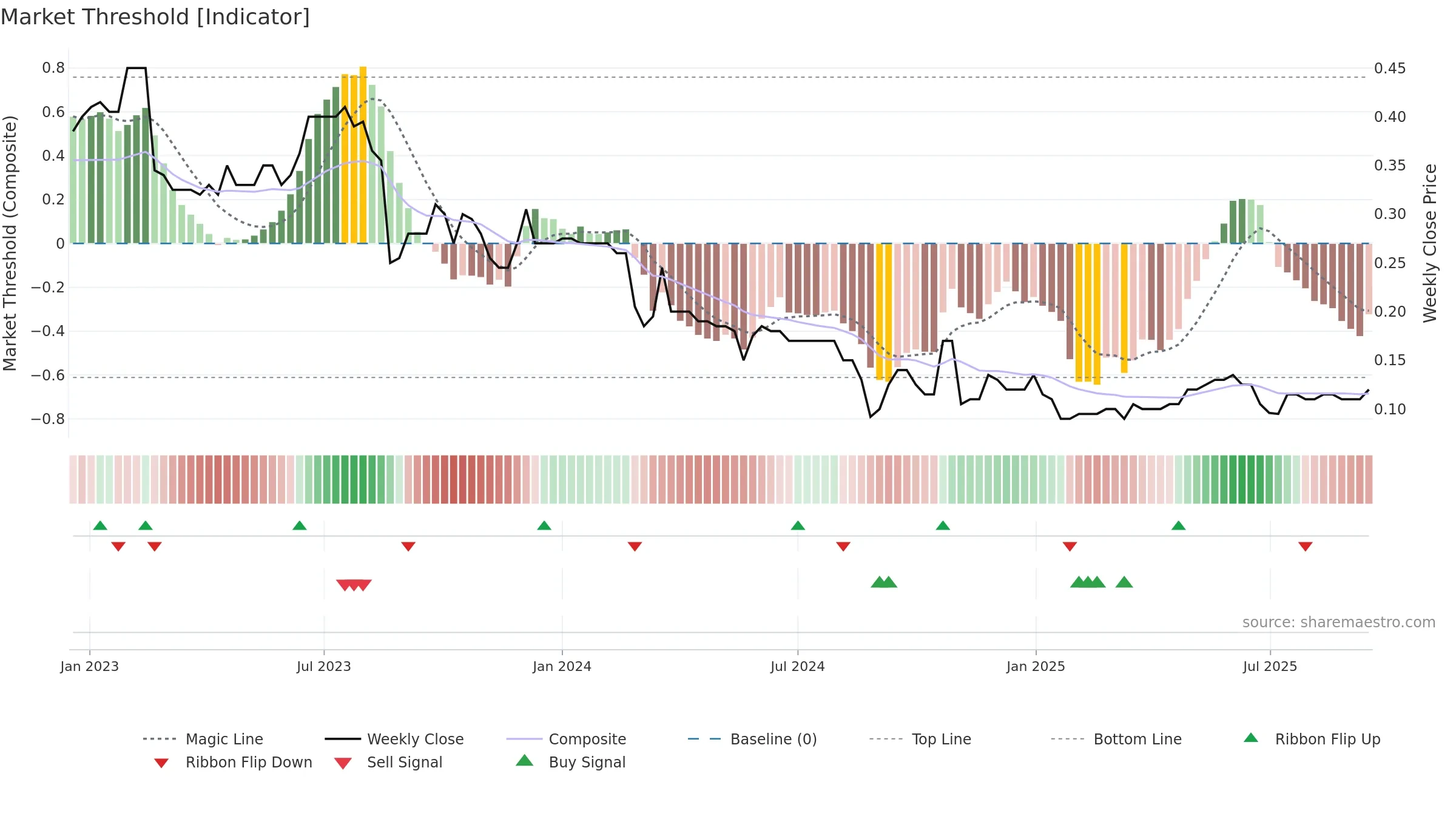Click the Weekly Close Price axis title

tap(1430, 243)
